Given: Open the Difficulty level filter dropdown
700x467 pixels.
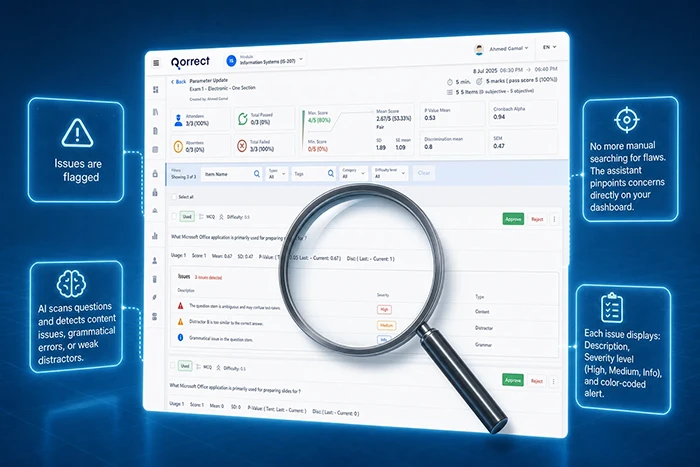Looking at the screenshot, I should click(390, 173).
